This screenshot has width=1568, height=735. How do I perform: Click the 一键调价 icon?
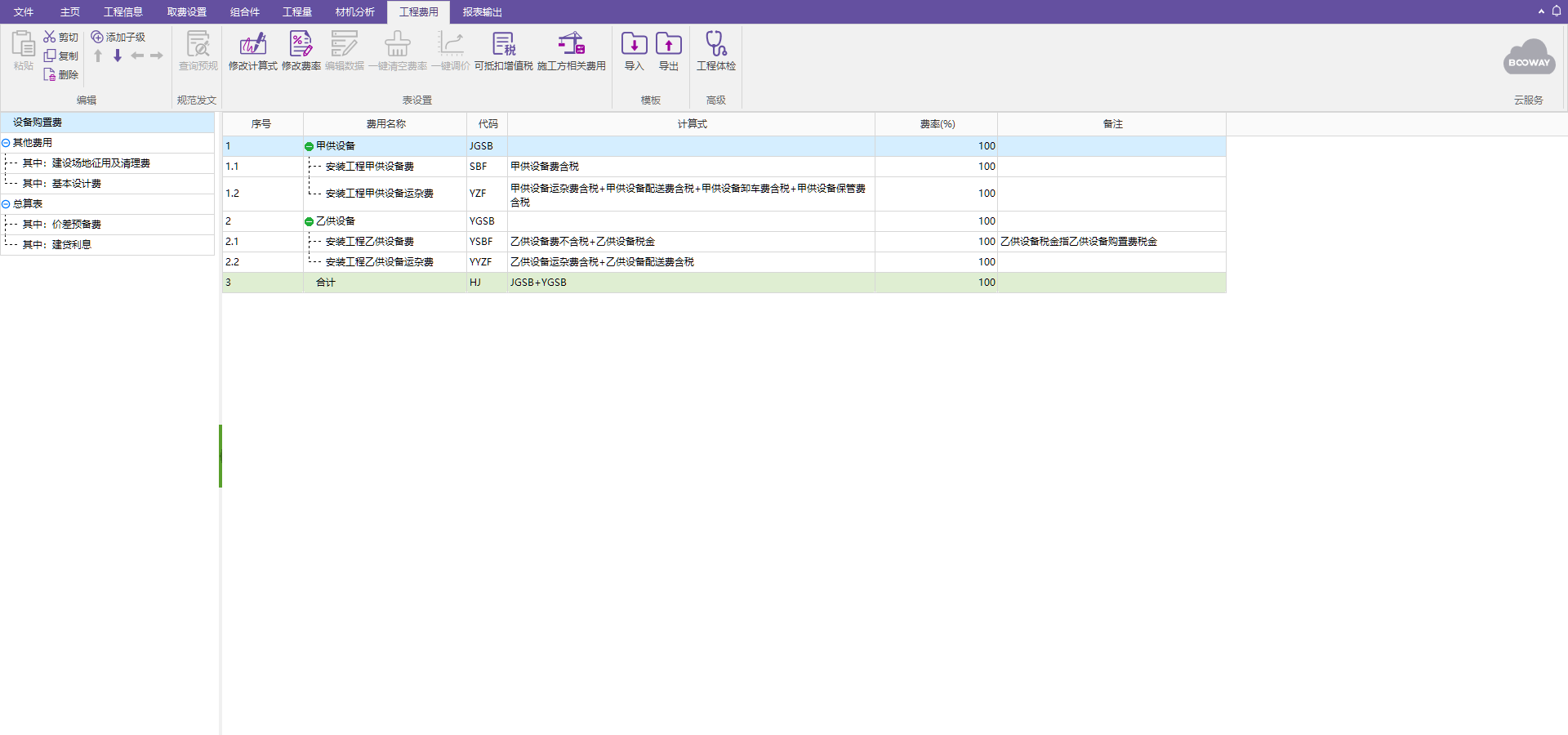(451, 43)
